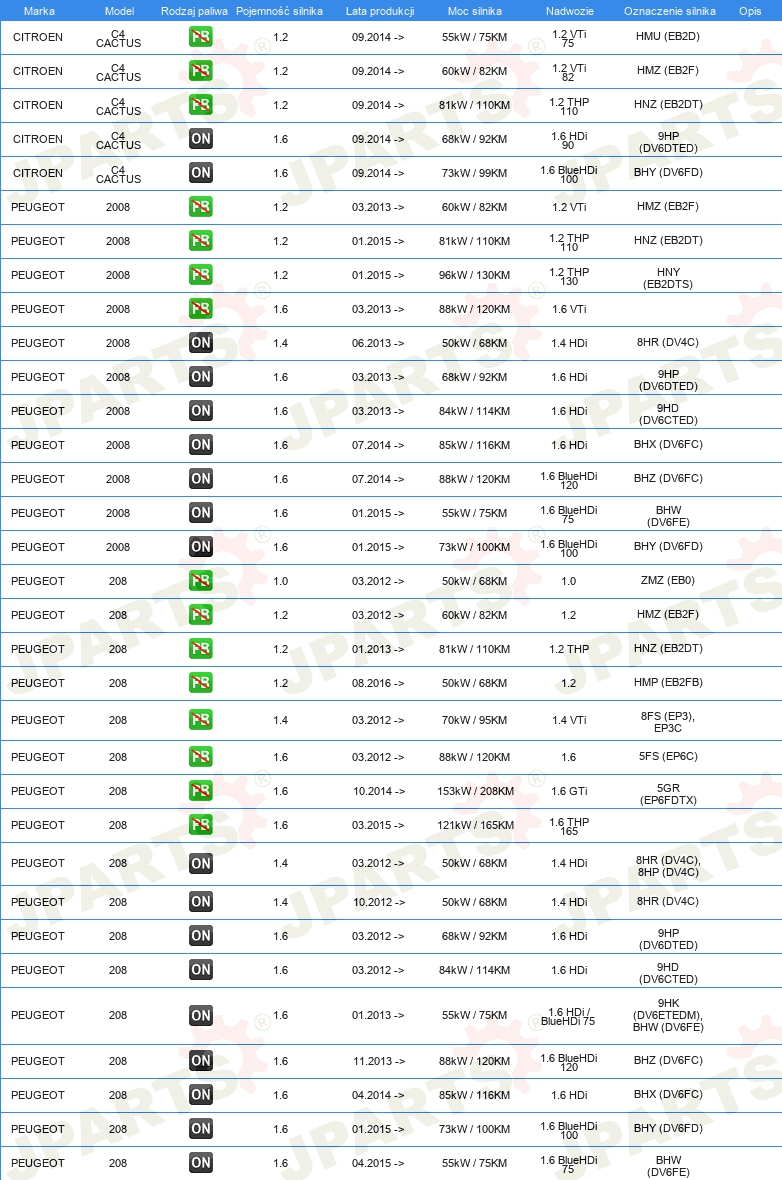
Task: Click the '5FS (EP6C)' engine code
Action: click(668, 756)
